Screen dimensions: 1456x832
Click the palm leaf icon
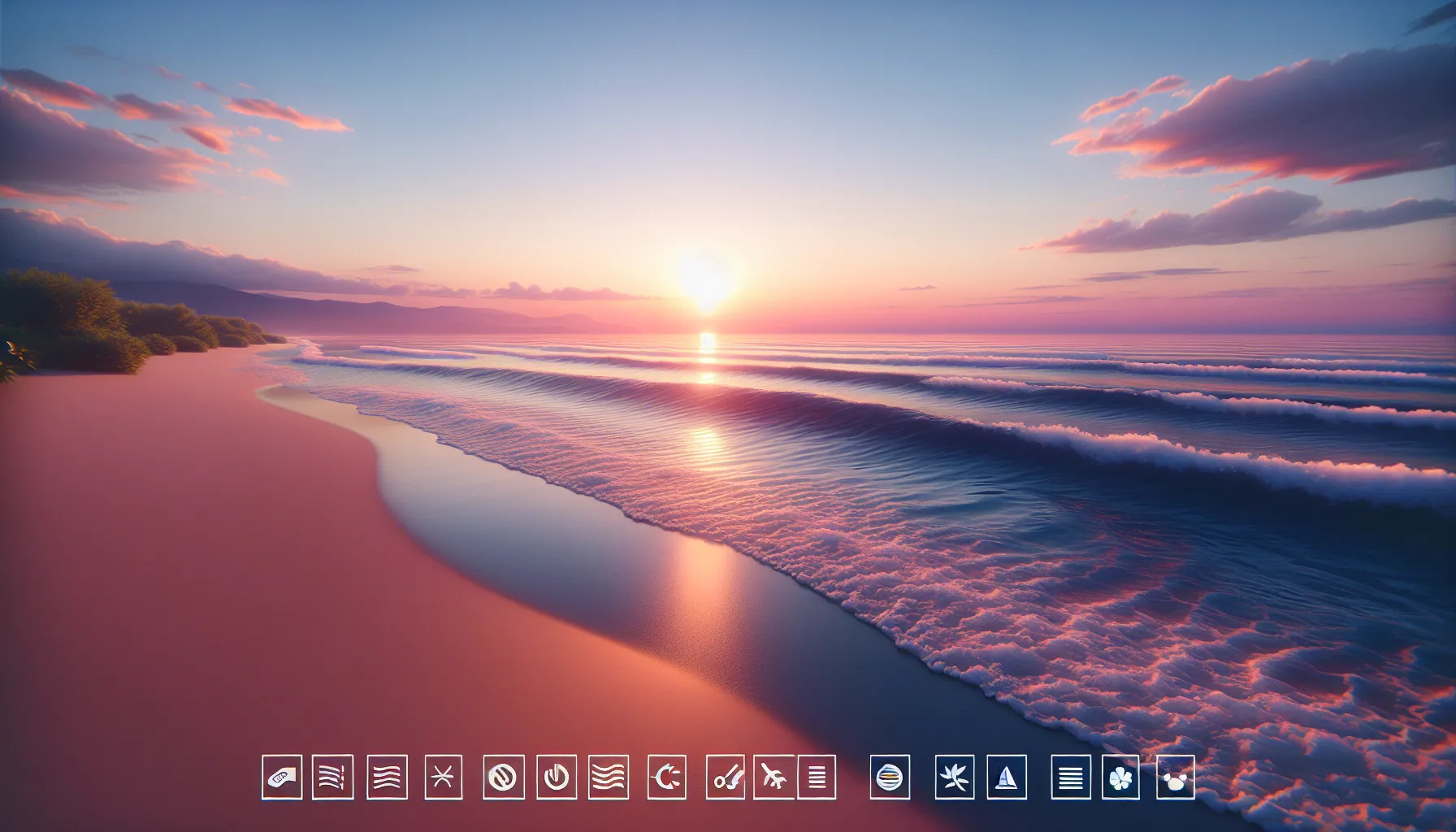coord(955,778)
